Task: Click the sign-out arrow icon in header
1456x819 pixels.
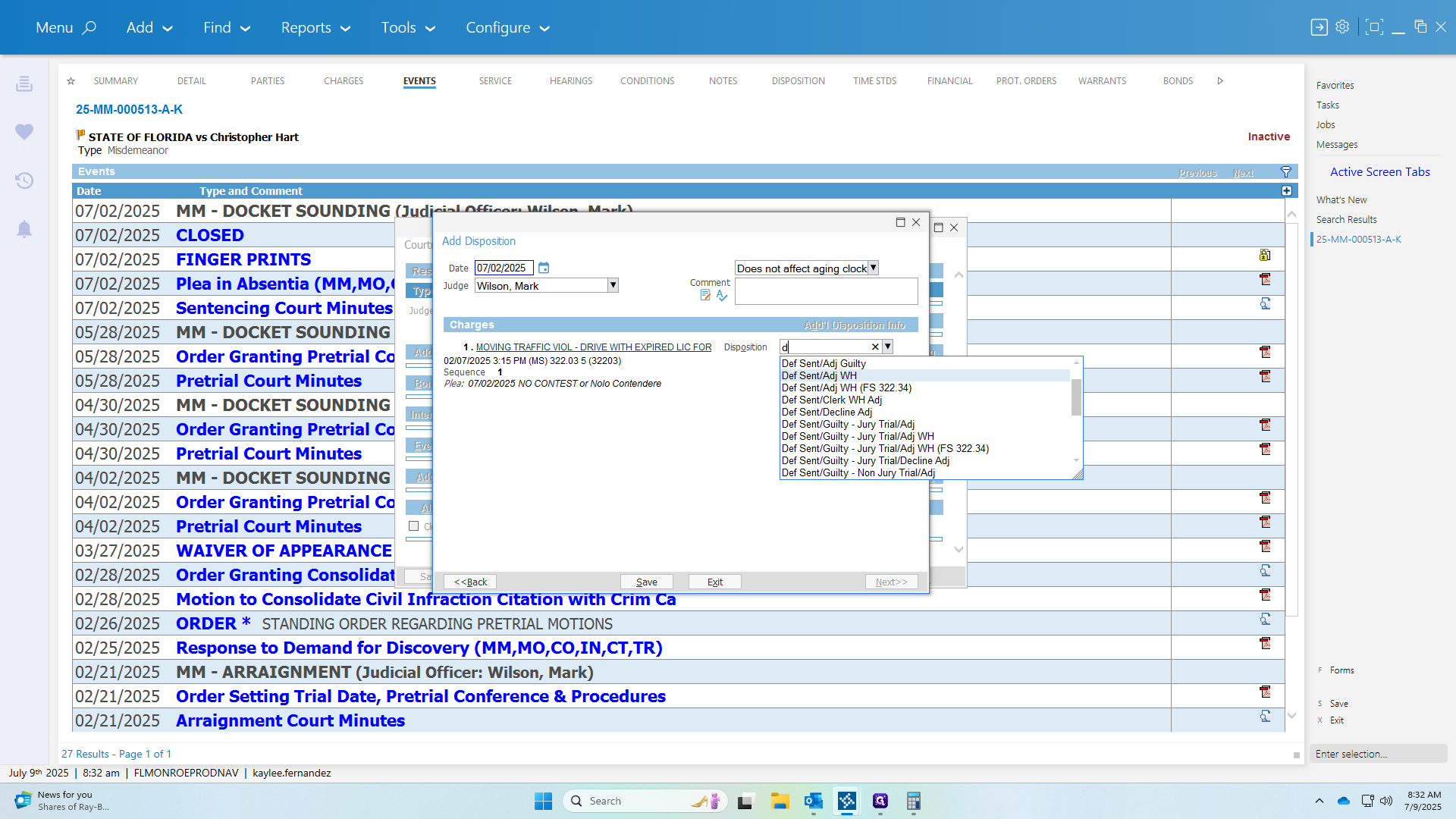Action: point(1319,27)
